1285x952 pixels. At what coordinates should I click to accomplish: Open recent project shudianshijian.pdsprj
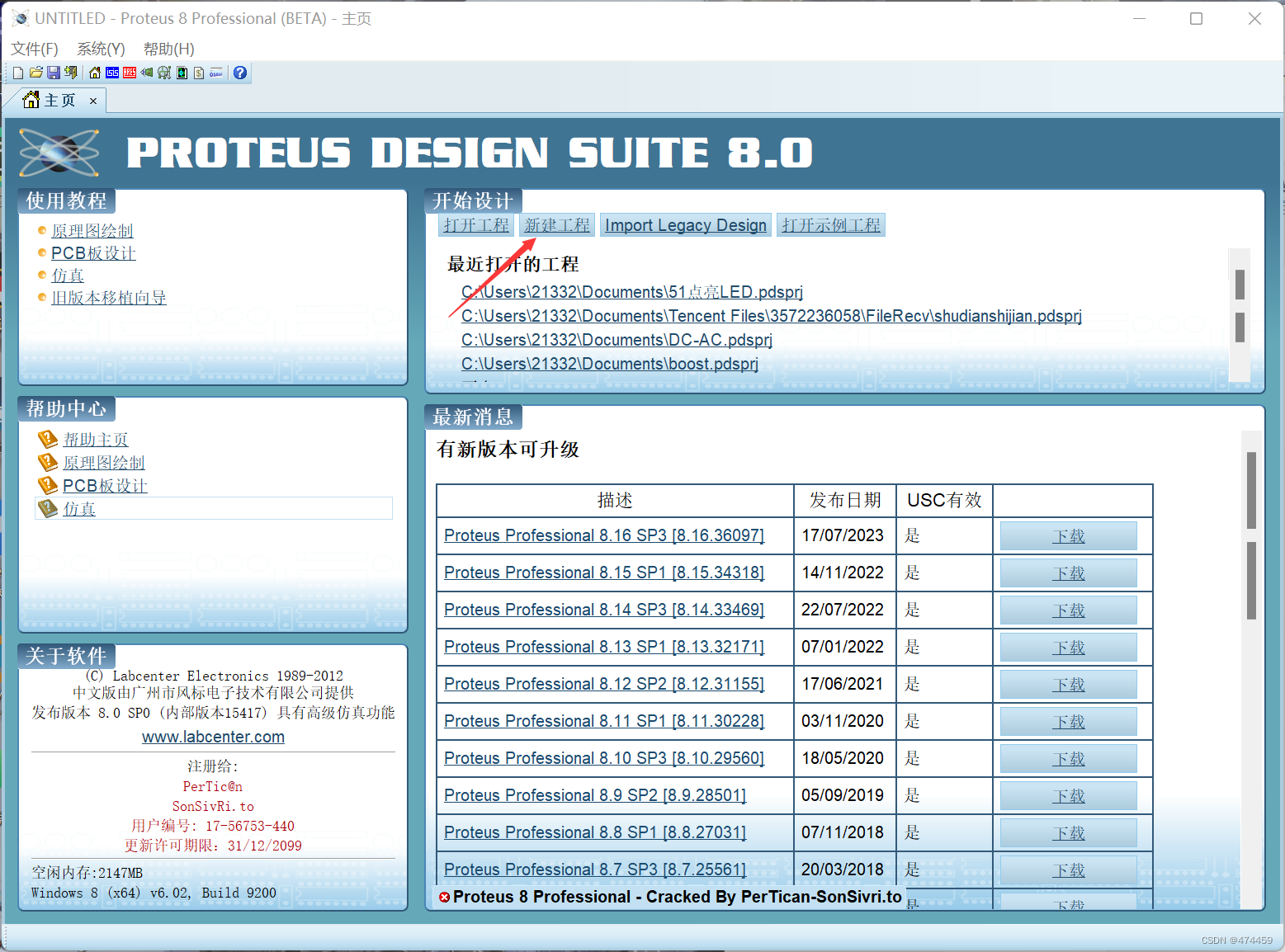772,316
